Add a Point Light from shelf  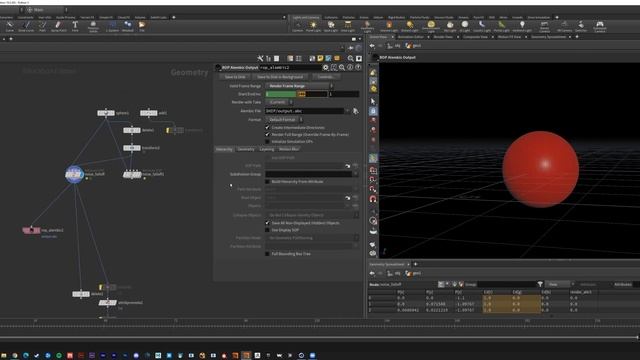313,27
